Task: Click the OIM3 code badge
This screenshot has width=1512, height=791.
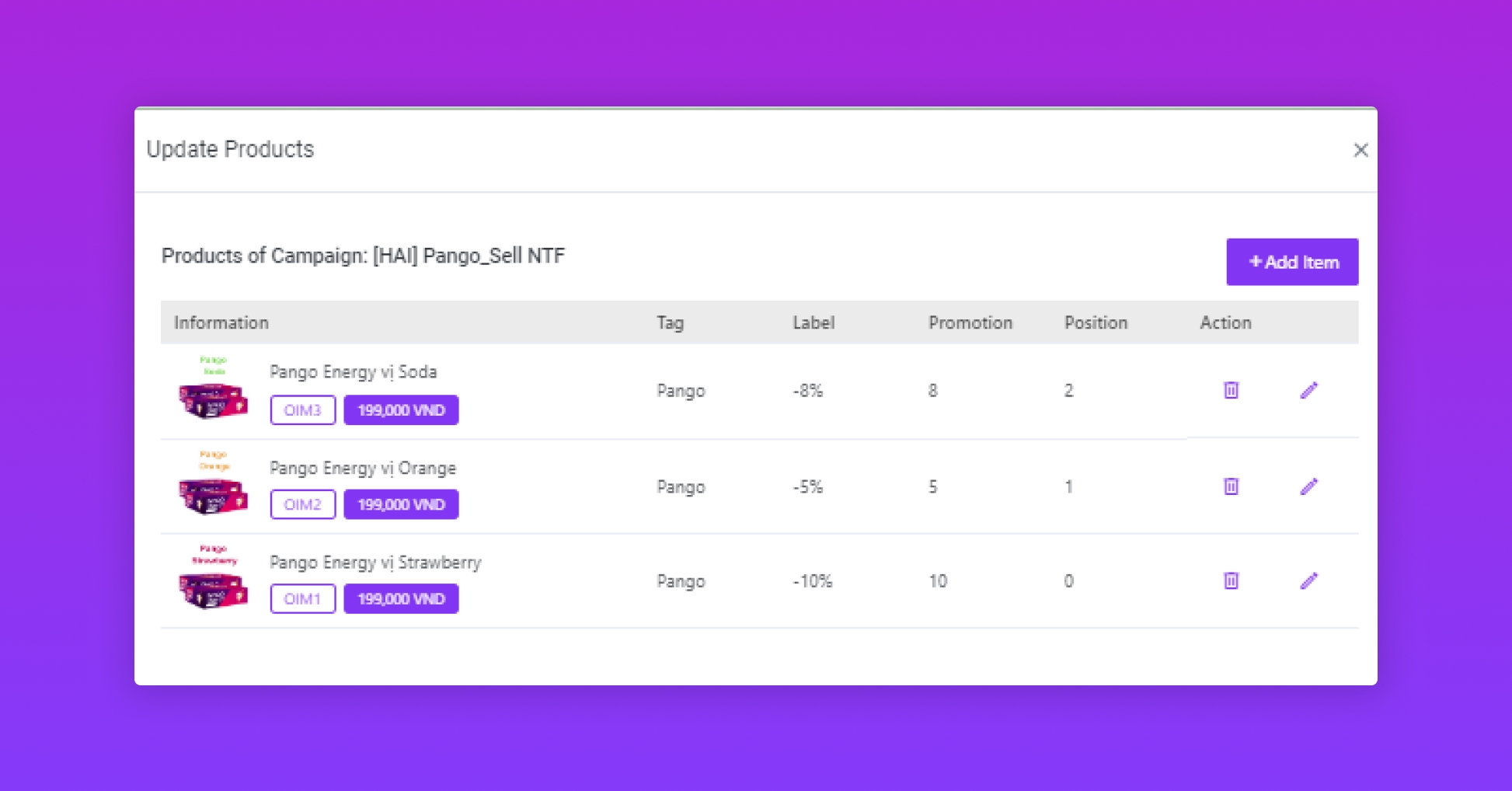Action: (302, 410)
